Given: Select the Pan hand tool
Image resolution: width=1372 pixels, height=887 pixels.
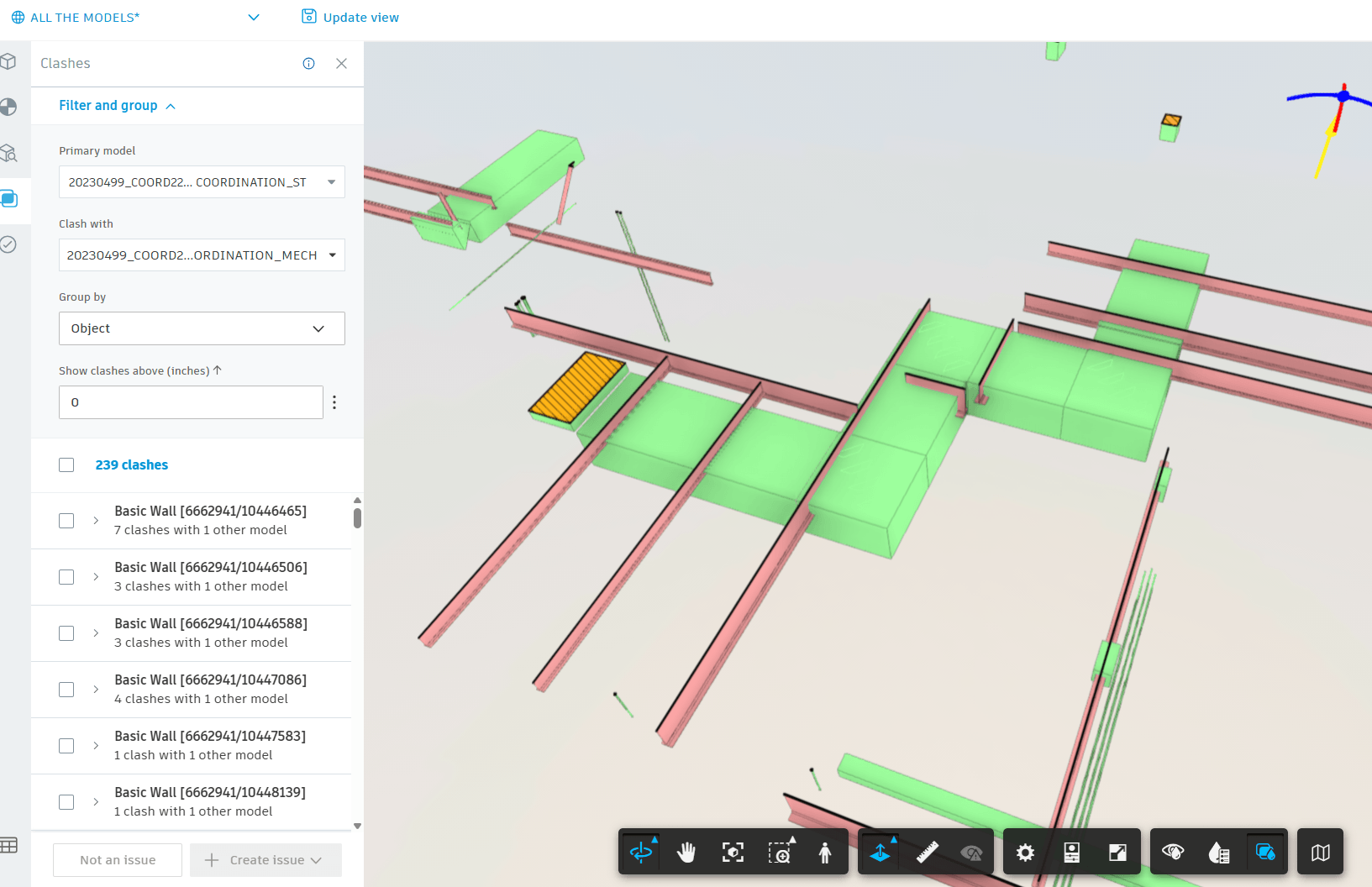Looking at the screenshot, I should click(686, 853).
